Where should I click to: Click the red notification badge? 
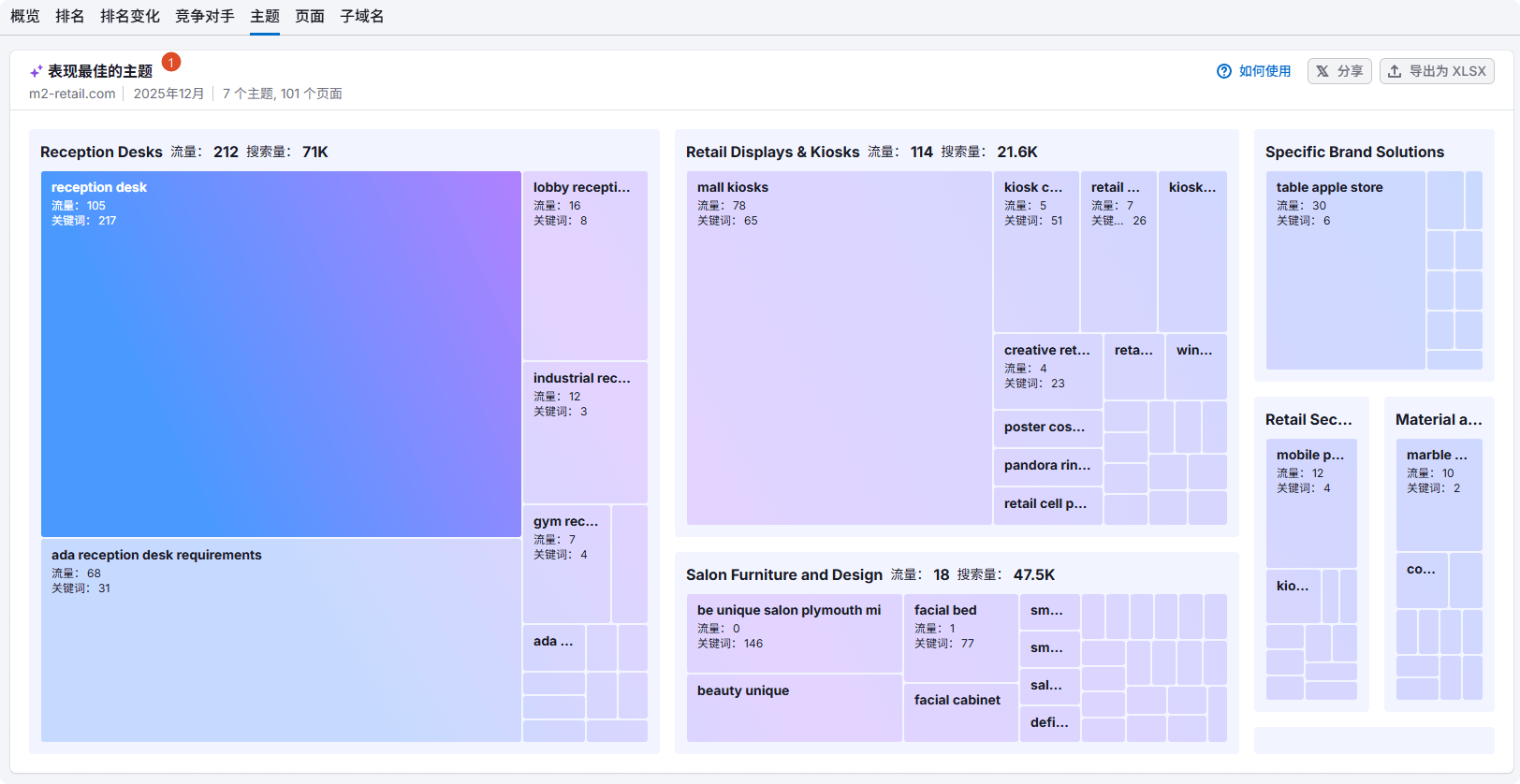point(171,62)
